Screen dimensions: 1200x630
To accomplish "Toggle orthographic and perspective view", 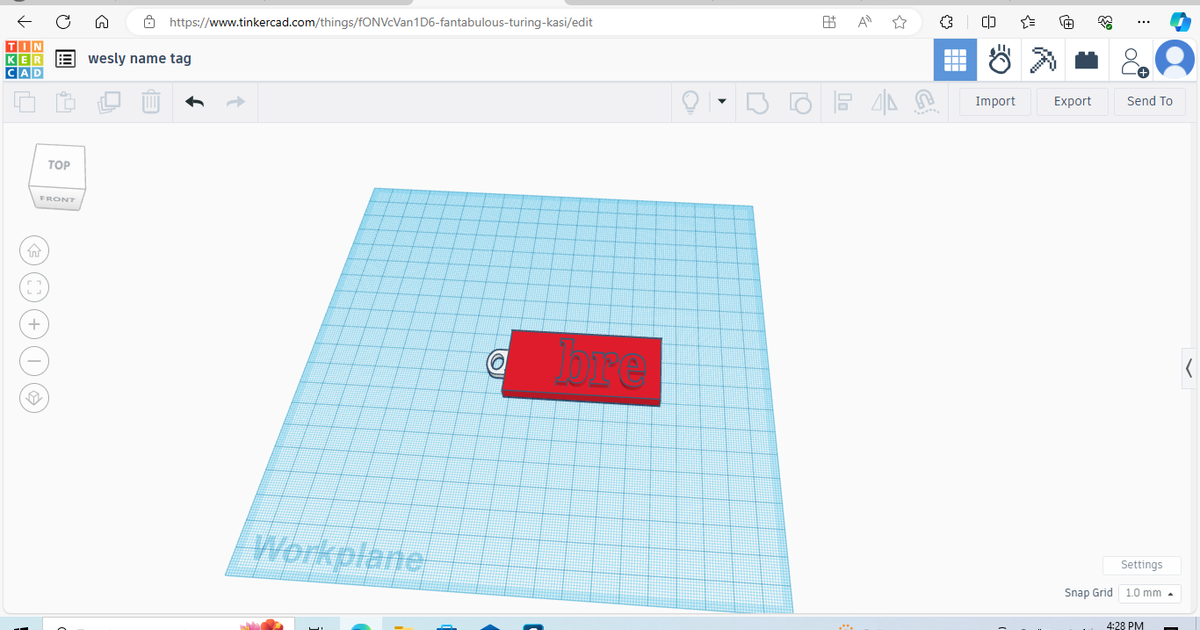I will pyautogui.click(x=34, y=398).
